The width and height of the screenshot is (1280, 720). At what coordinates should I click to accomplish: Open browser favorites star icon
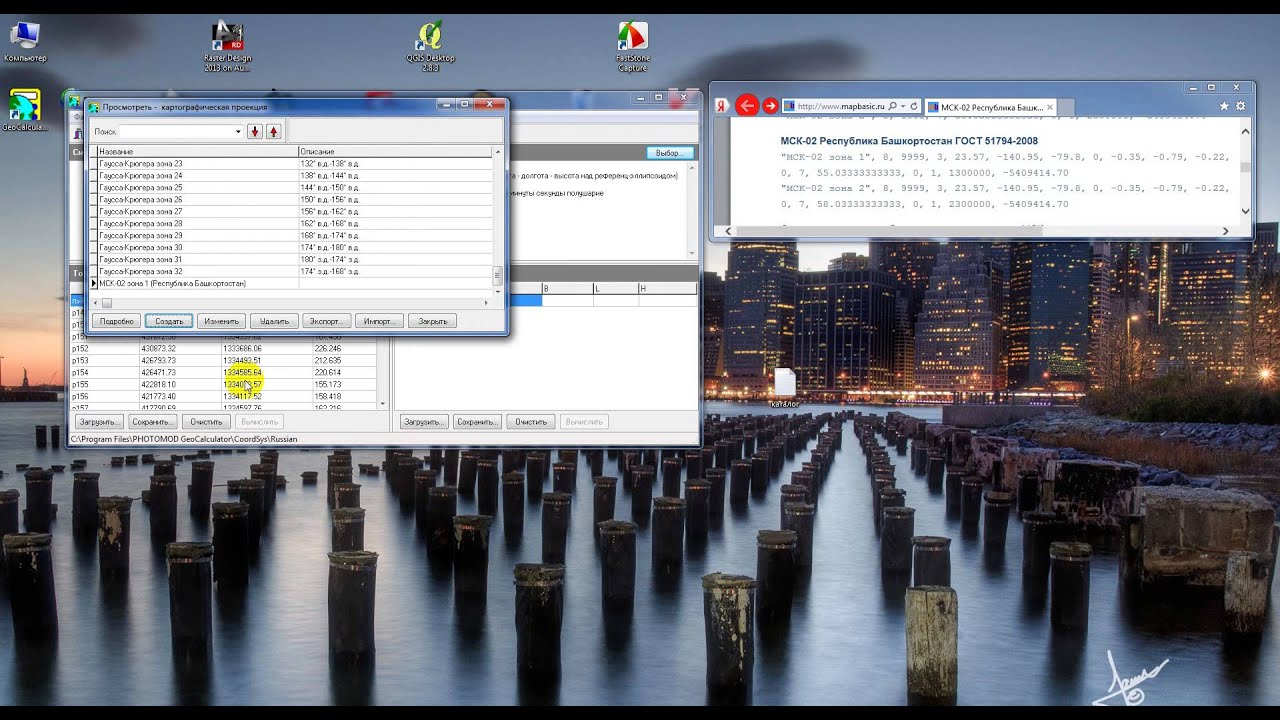(1224, 106)
